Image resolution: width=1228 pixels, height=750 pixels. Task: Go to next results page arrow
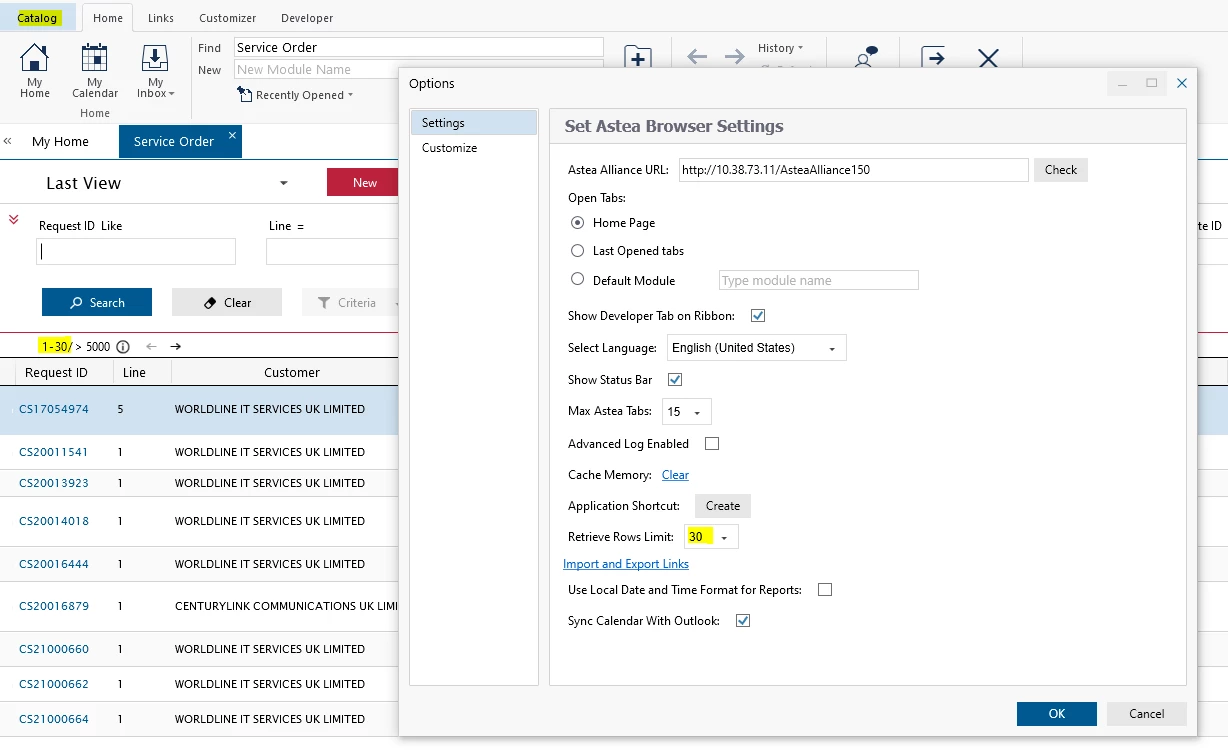click(x=176, y=347)
